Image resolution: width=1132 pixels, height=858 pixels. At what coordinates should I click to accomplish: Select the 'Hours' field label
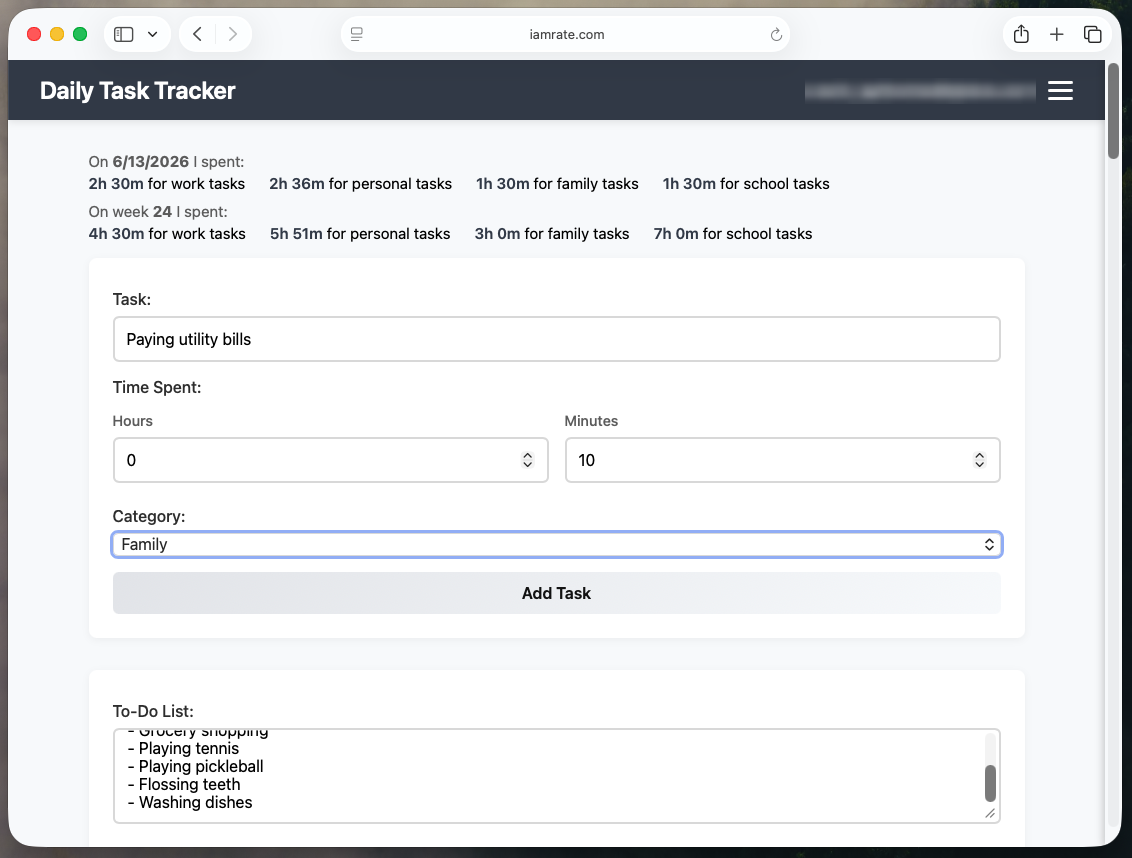[x=133, y=421]
